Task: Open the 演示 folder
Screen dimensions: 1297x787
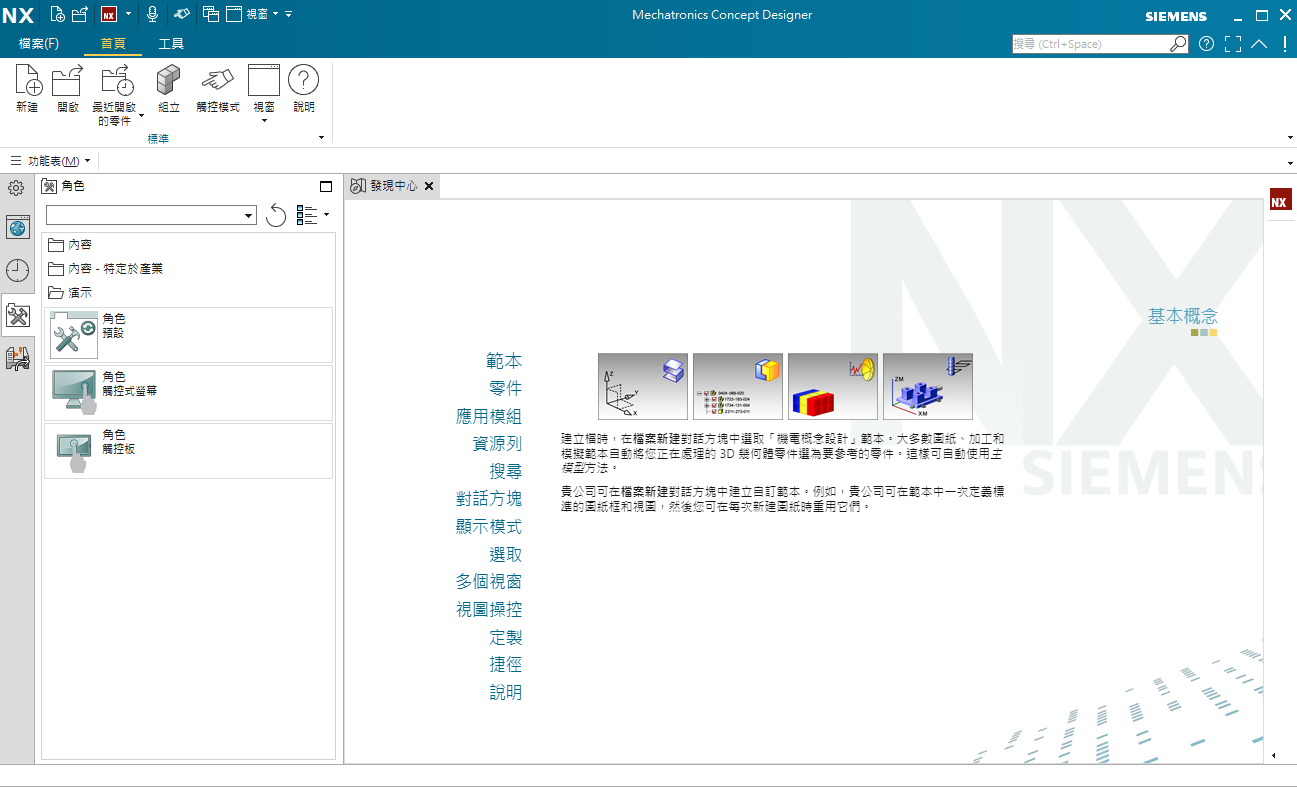Action: point(70,293)
